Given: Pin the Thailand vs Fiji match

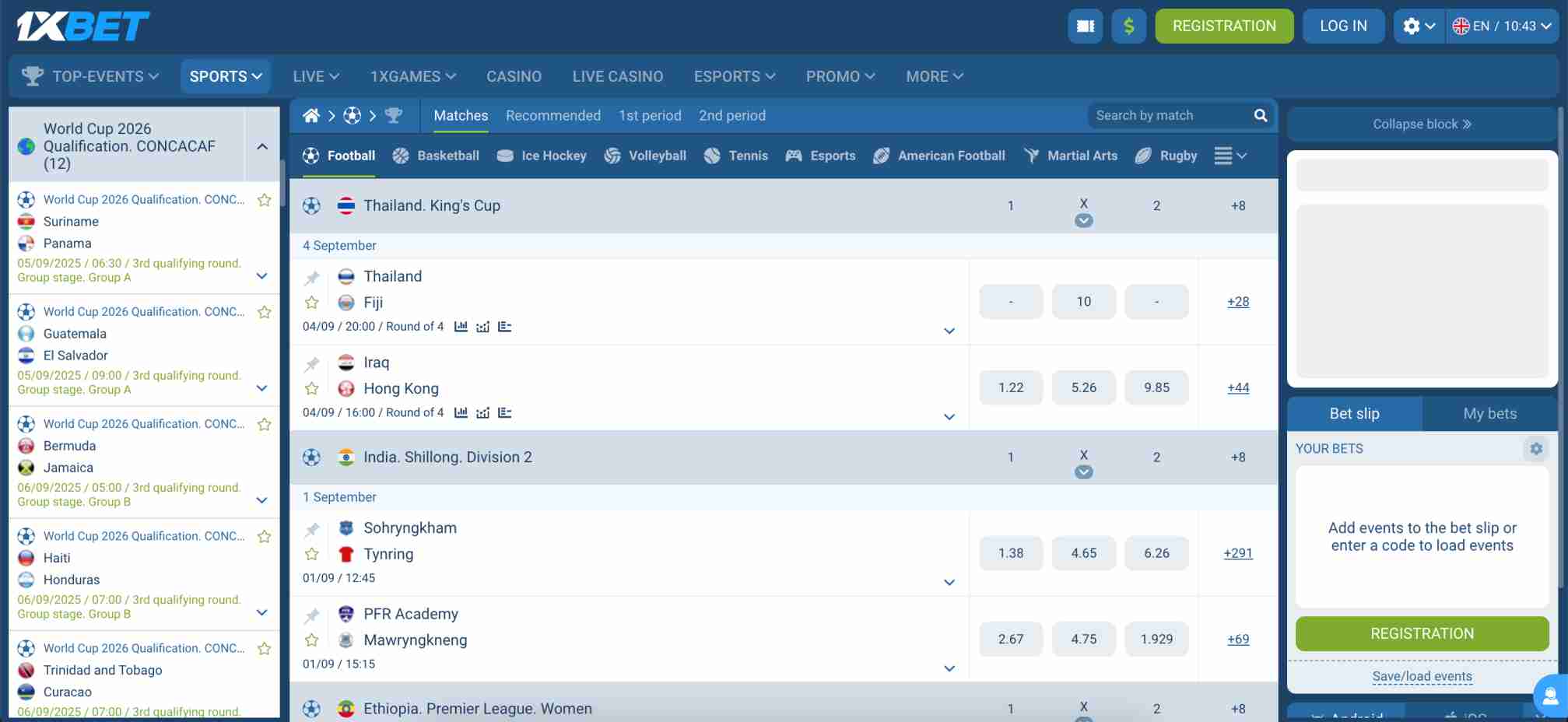Looking at the screenshot, I should pyautogui.click(x=312, y=278).
